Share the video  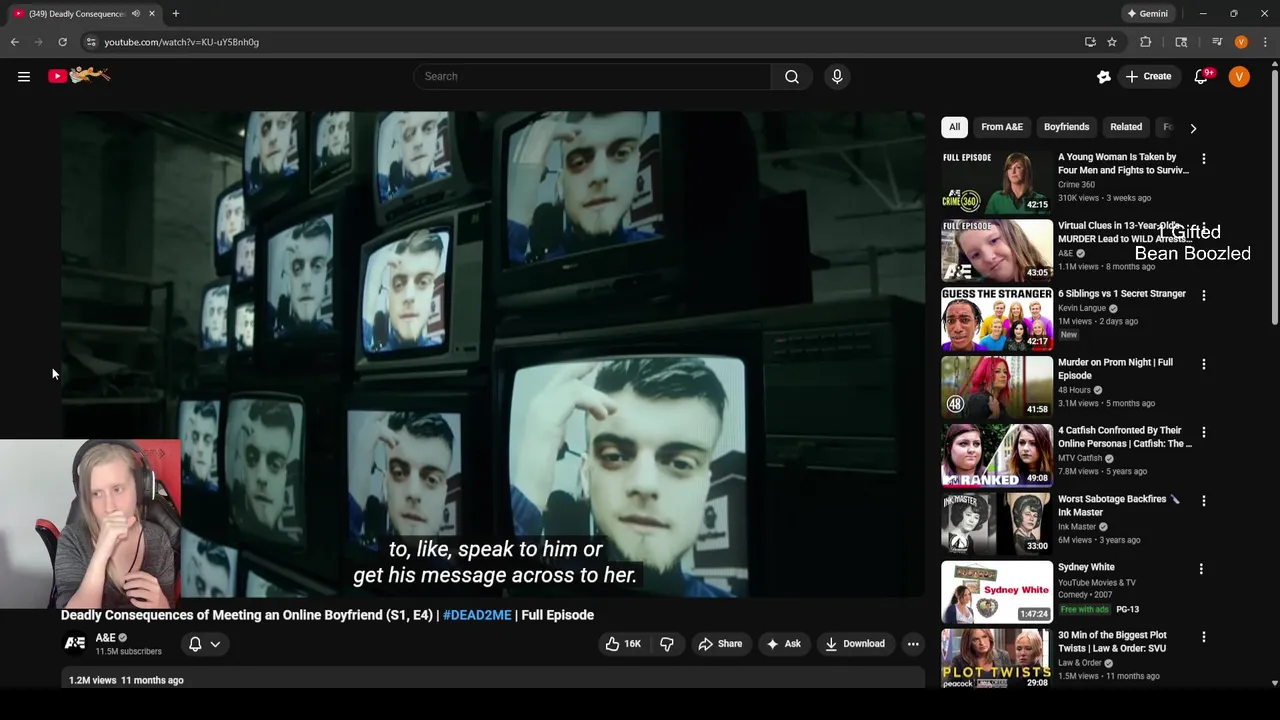720,644
